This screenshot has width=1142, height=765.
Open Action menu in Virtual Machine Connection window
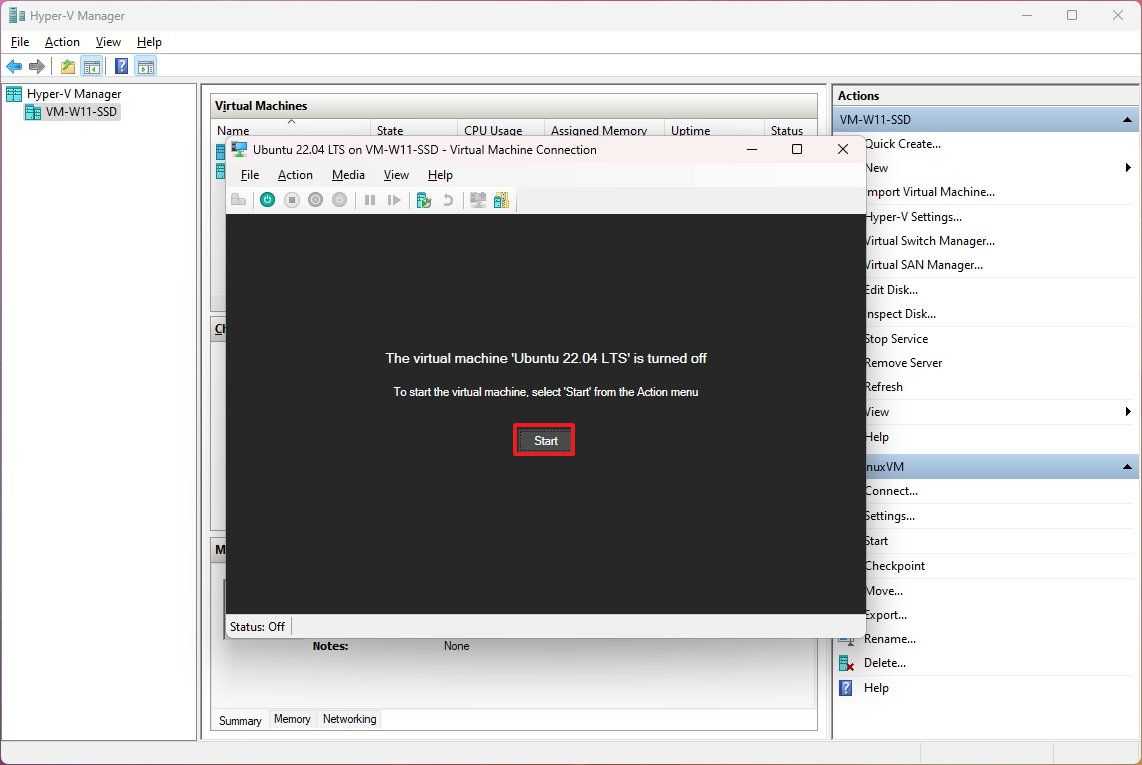295,175
